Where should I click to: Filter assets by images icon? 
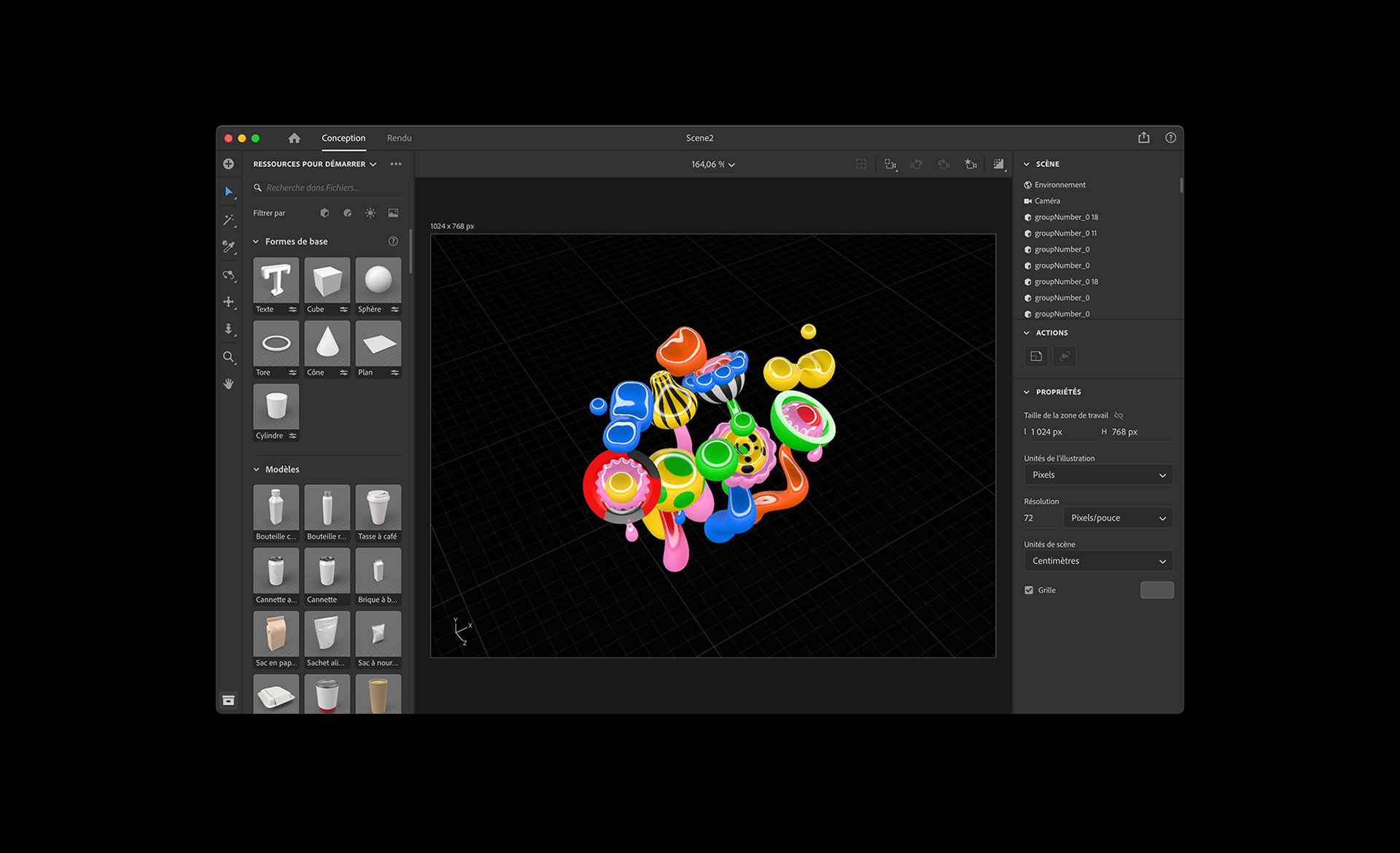[393, 213]
